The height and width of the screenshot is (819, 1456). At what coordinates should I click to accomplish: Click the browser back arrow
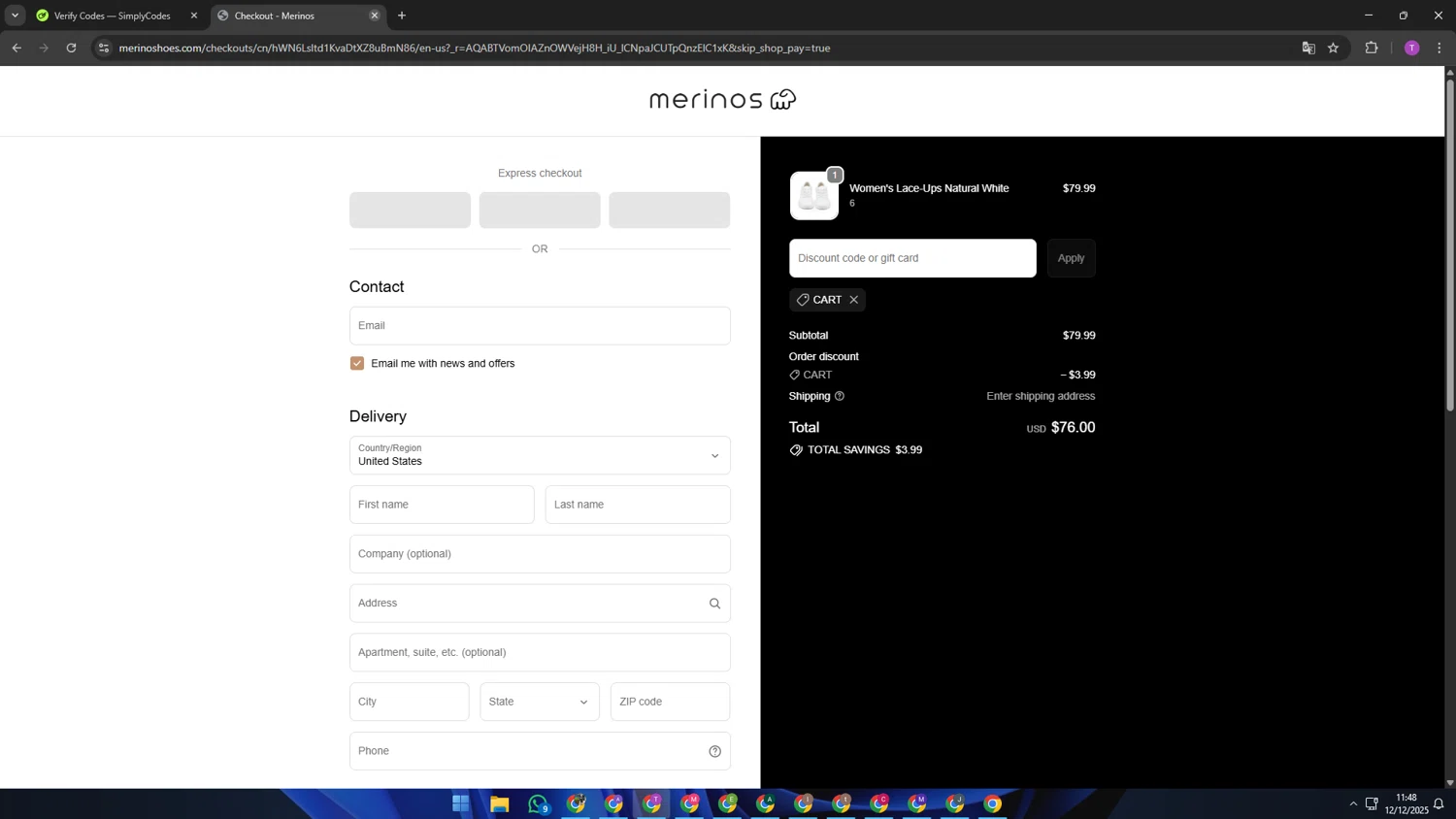(17, 48)
